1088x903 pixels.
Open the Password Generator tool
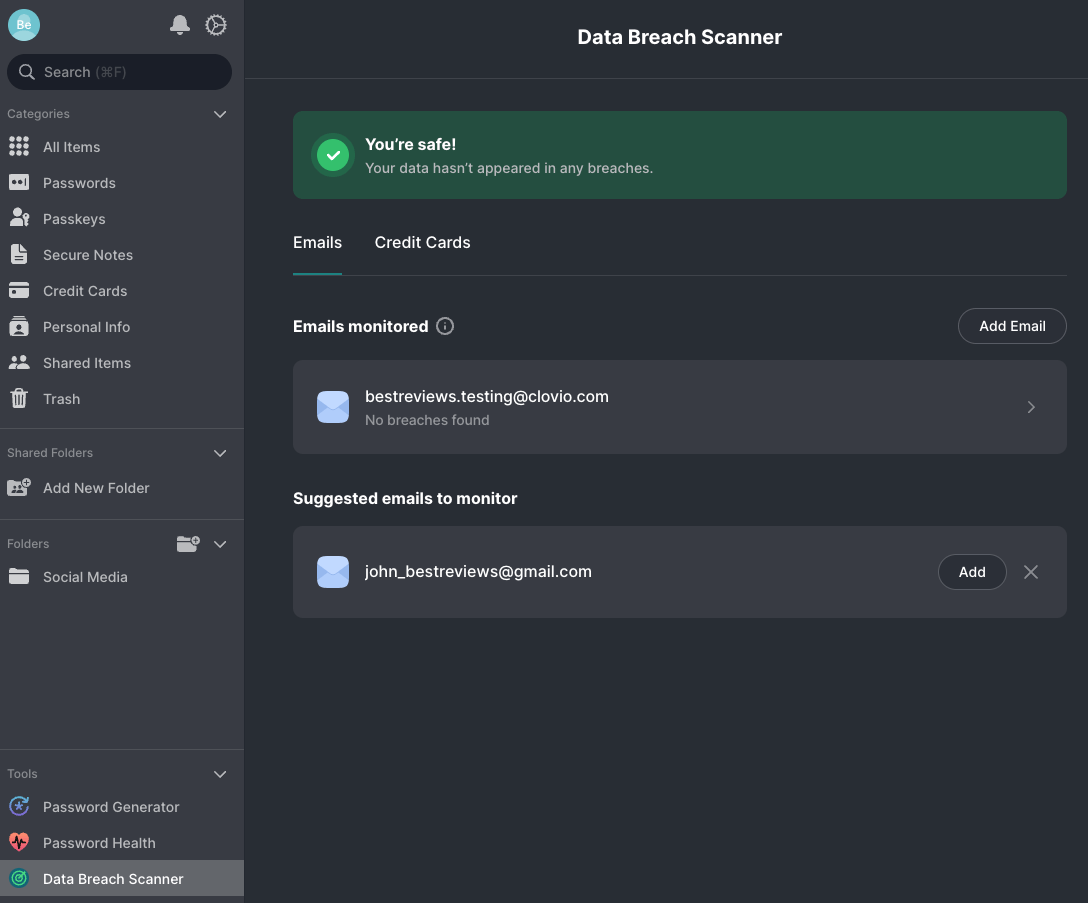point(110,806)
